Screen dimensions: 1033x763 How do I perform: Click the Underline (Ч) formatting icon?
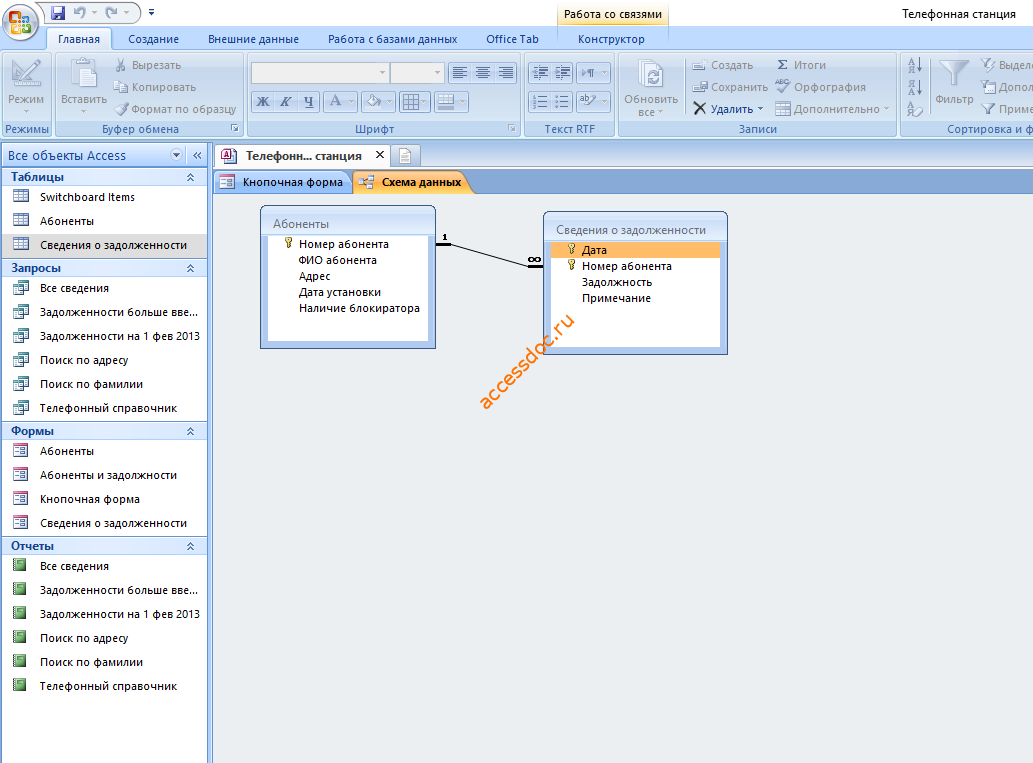[x=308, y=101]
